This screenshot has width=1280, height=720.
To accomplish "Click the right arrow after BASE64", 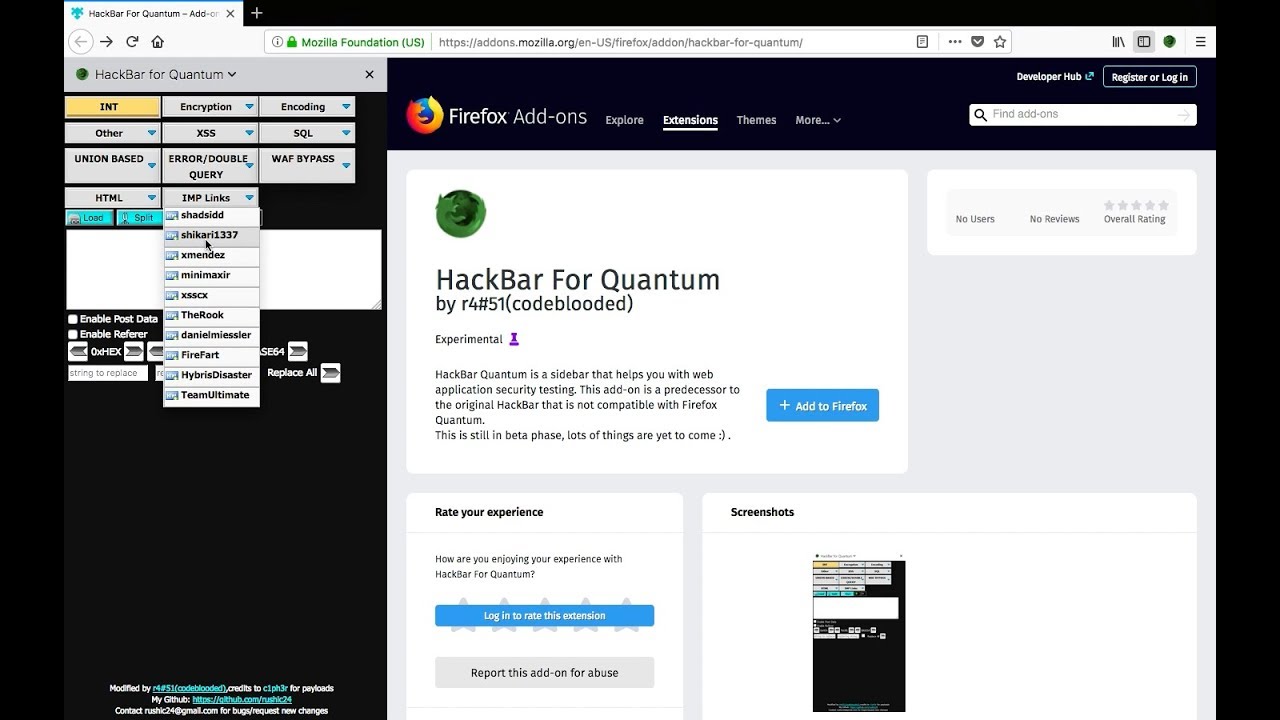I will click(297, 351).
